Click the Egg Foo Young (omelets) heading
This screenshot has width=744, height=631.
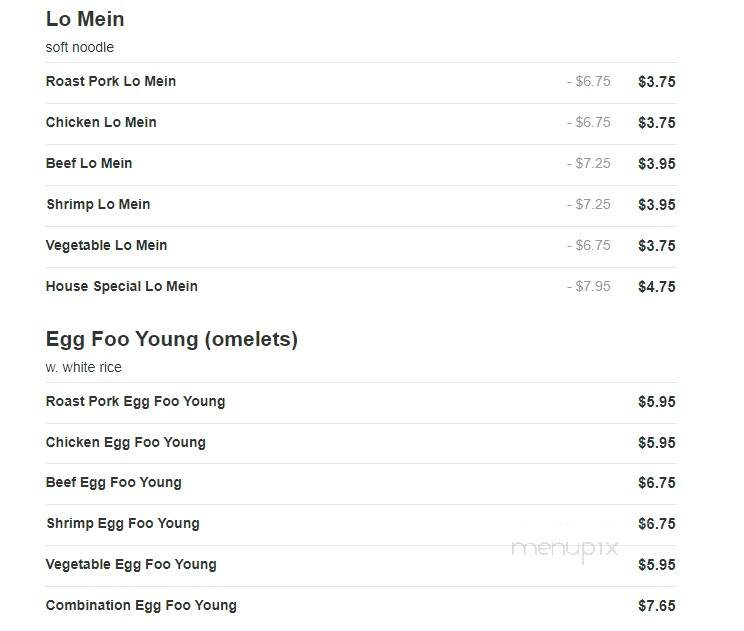[x=172, y=339]
